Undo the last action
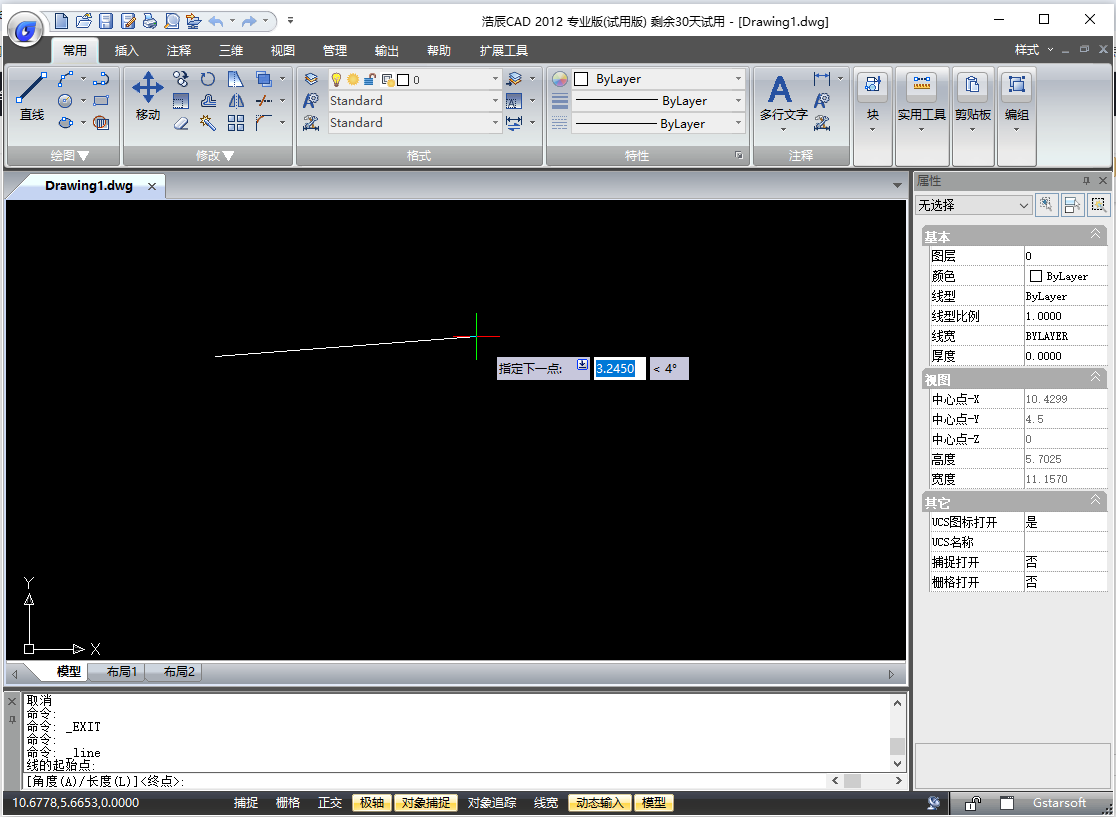 216,21
